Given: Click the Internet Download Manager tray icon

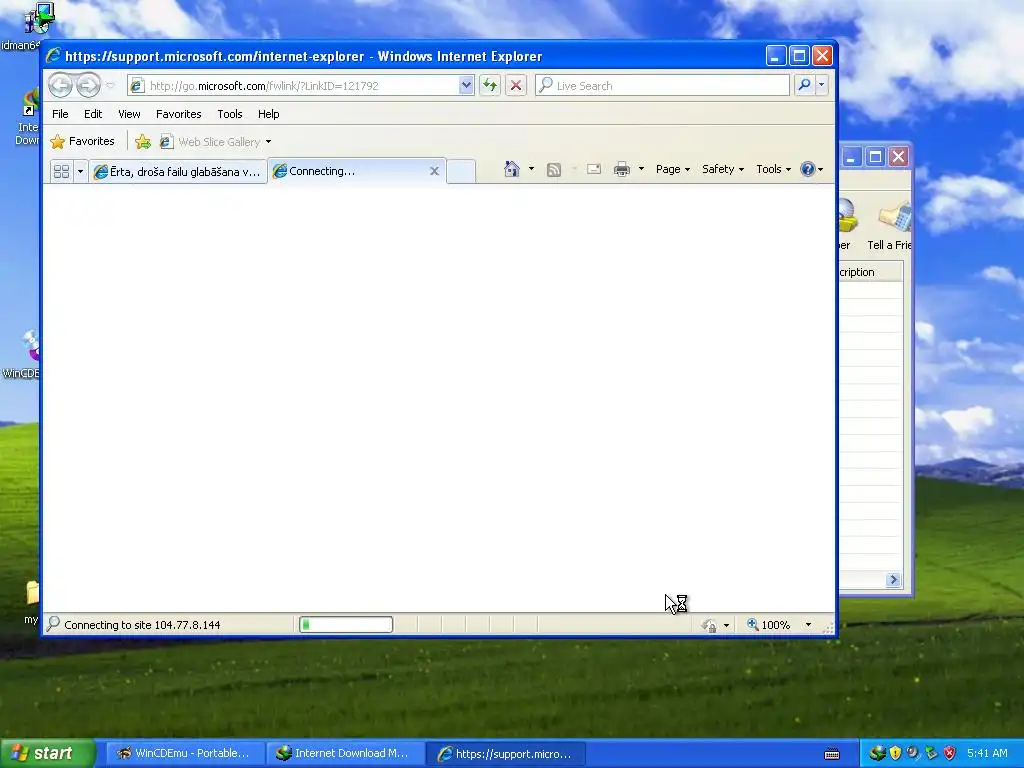Looking at the screenshot, I should (877, 753).
